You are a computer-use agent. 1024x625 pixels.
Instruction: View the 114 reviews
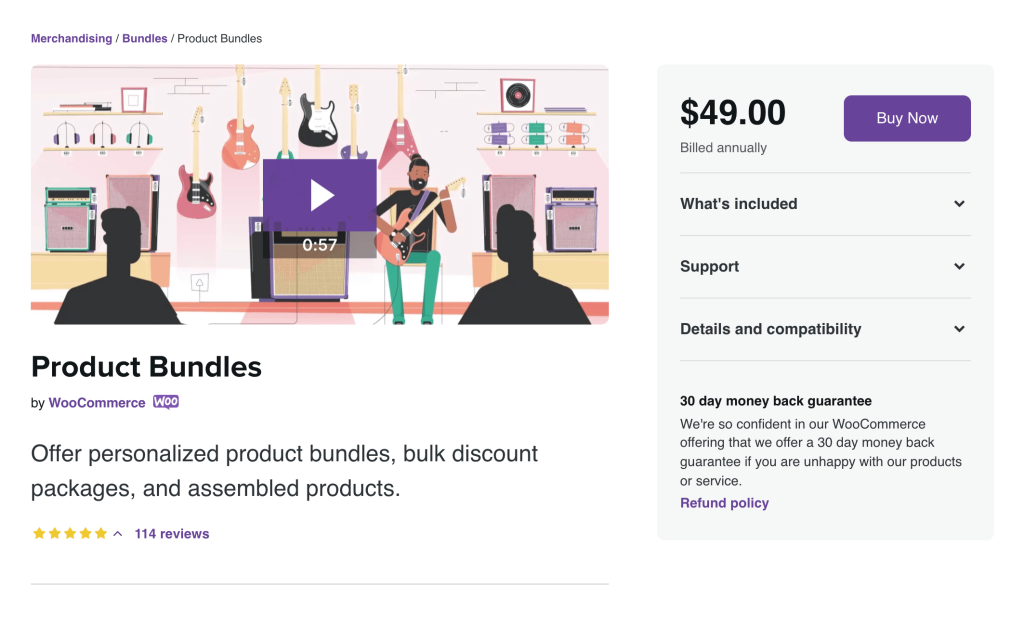[x=171, y=533]
